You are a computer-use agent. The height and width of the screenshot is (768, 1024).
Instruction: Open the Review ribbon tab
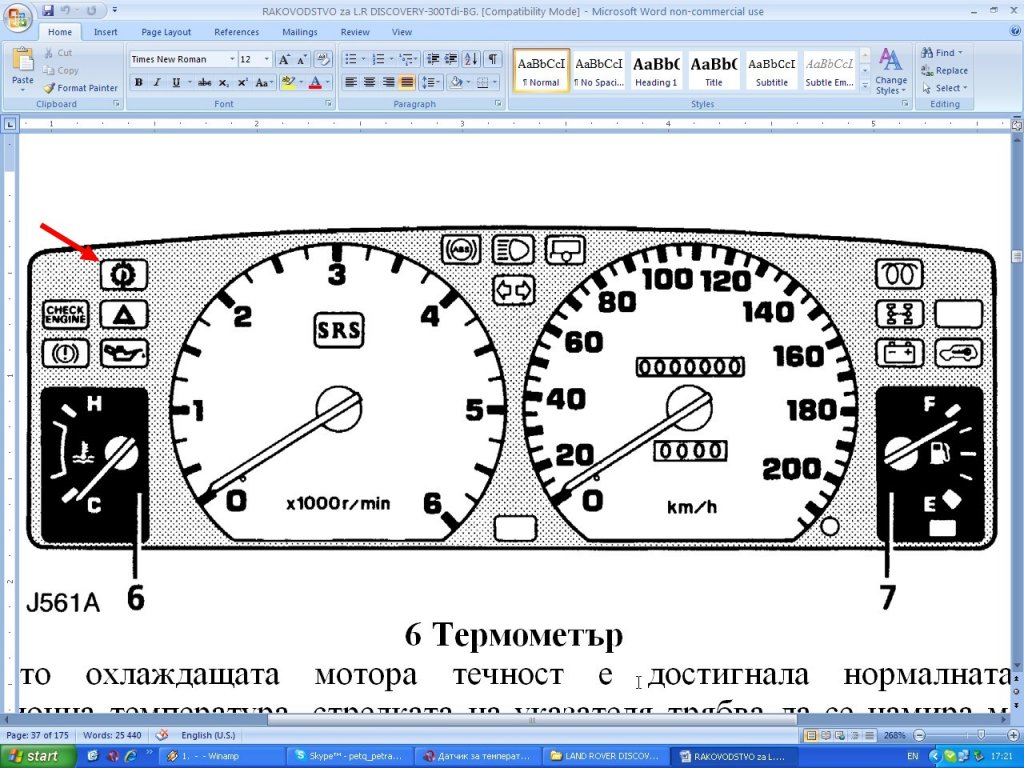click(x=355, y=32)
